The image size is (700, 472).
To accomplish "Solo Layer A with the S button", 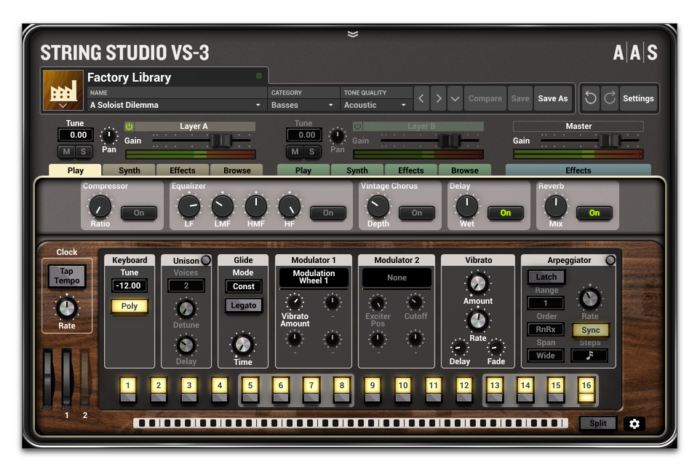I will tap(83, 152).
